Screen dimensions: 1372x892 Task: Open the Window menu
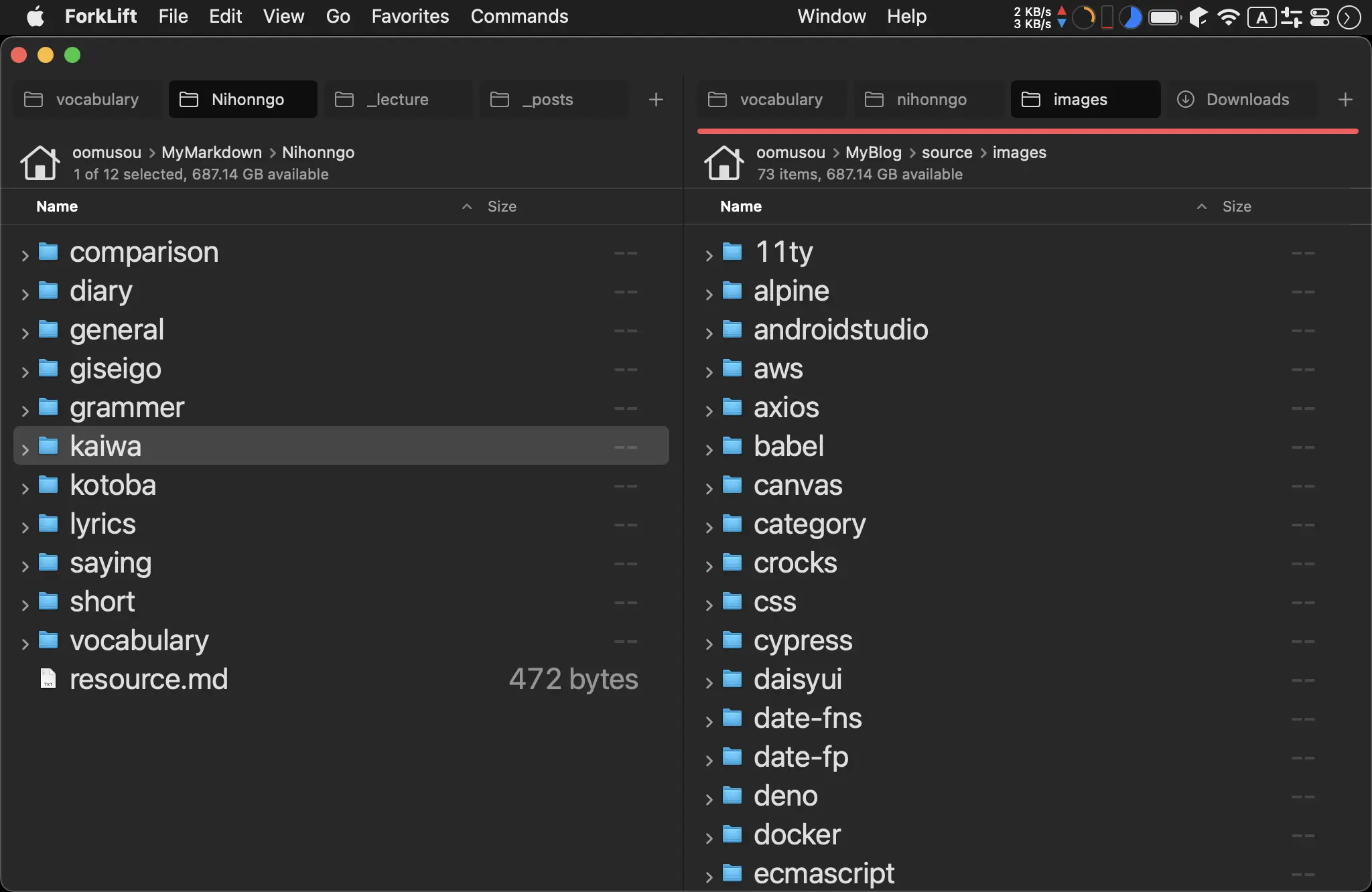831,16
